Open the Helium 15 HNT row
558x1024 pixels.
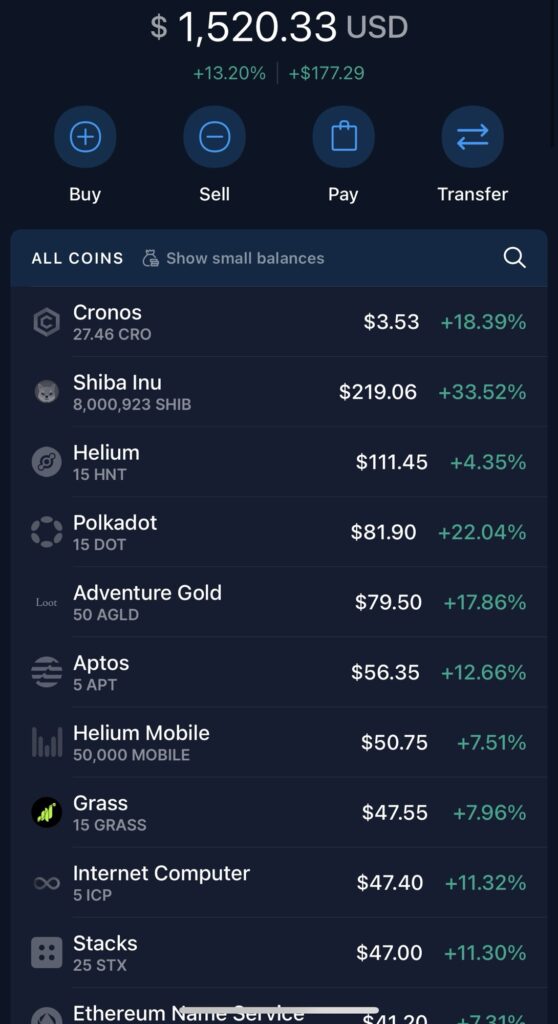pyautogui.click(x=279, y=462)
